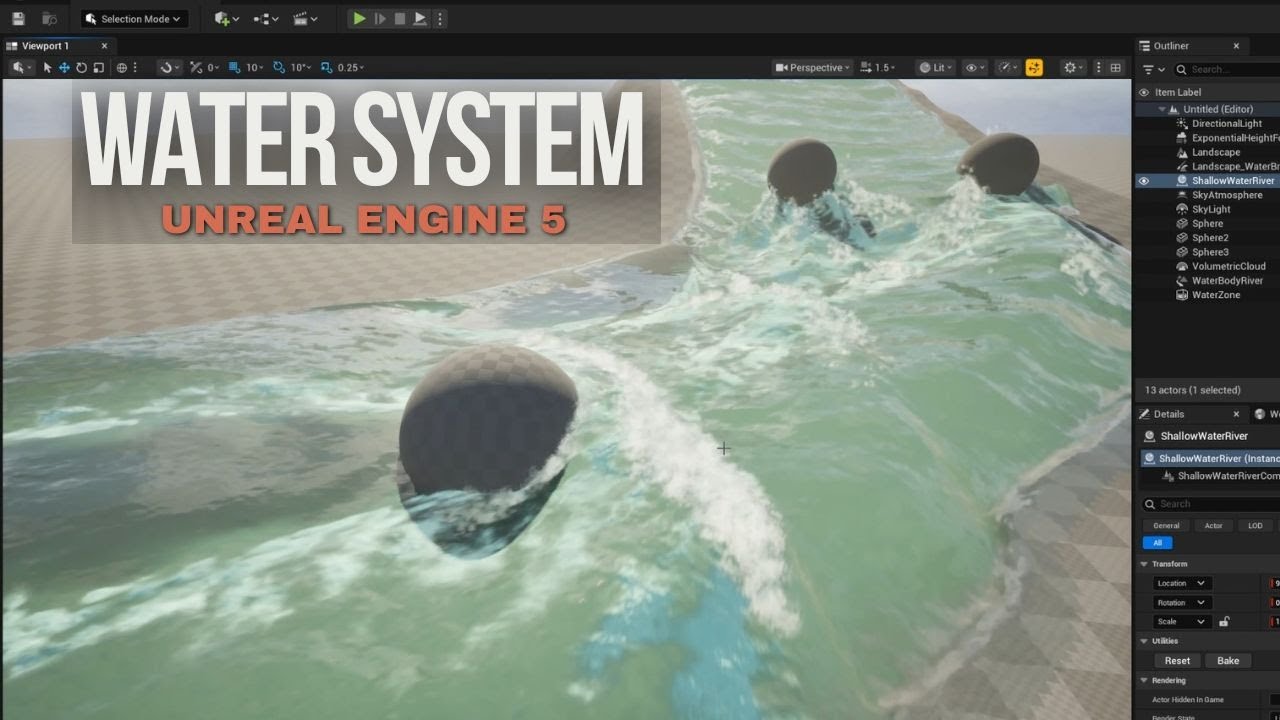Viewport: 1280px width, 720px height.
Task: Select the LOD filter button
Action: click(x=1255, y=525)
